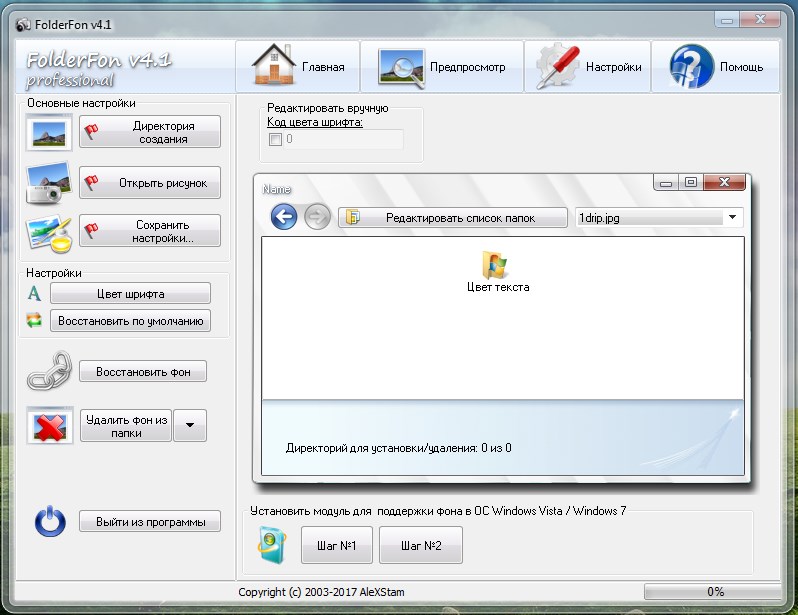Screen dimensions: 798x615
Task: Click the paint picture icon beside Сохранить настройки
Action: click(49, 233)
